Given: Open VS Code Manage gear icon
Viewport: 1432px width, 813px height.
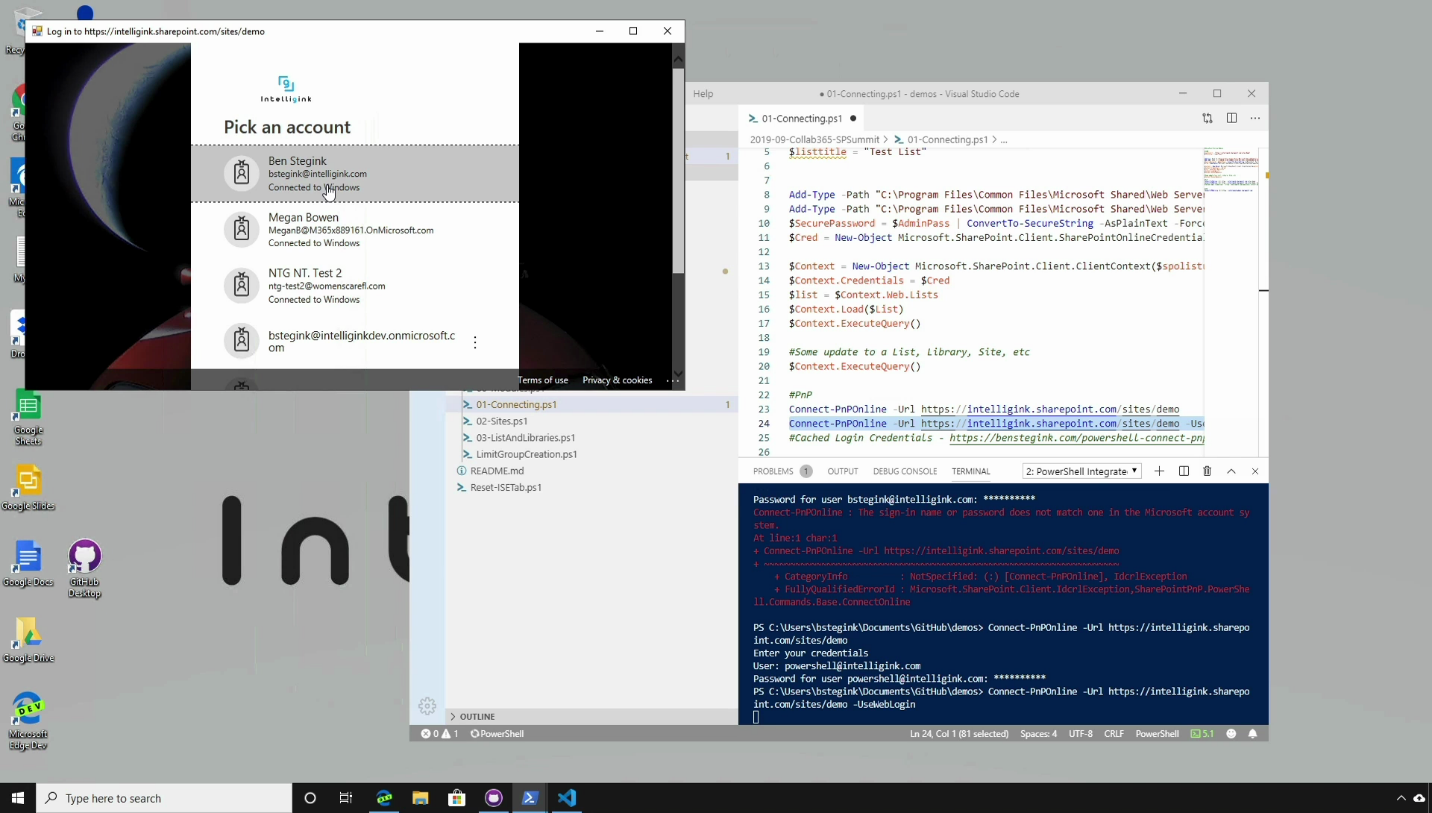Looking at the screenshot, I should [427, 706].
